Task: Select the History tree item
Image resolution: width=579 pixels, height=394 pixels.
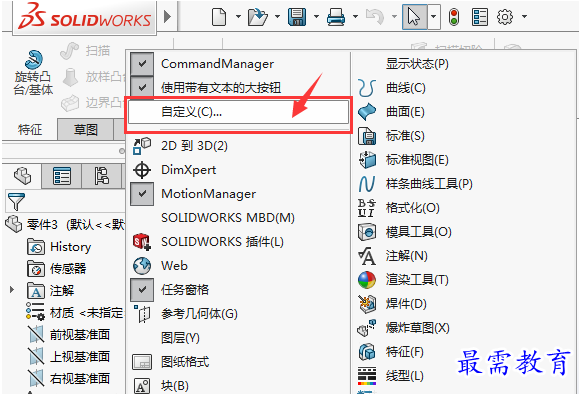Action: pyautogui.click(x=59, y=247)
